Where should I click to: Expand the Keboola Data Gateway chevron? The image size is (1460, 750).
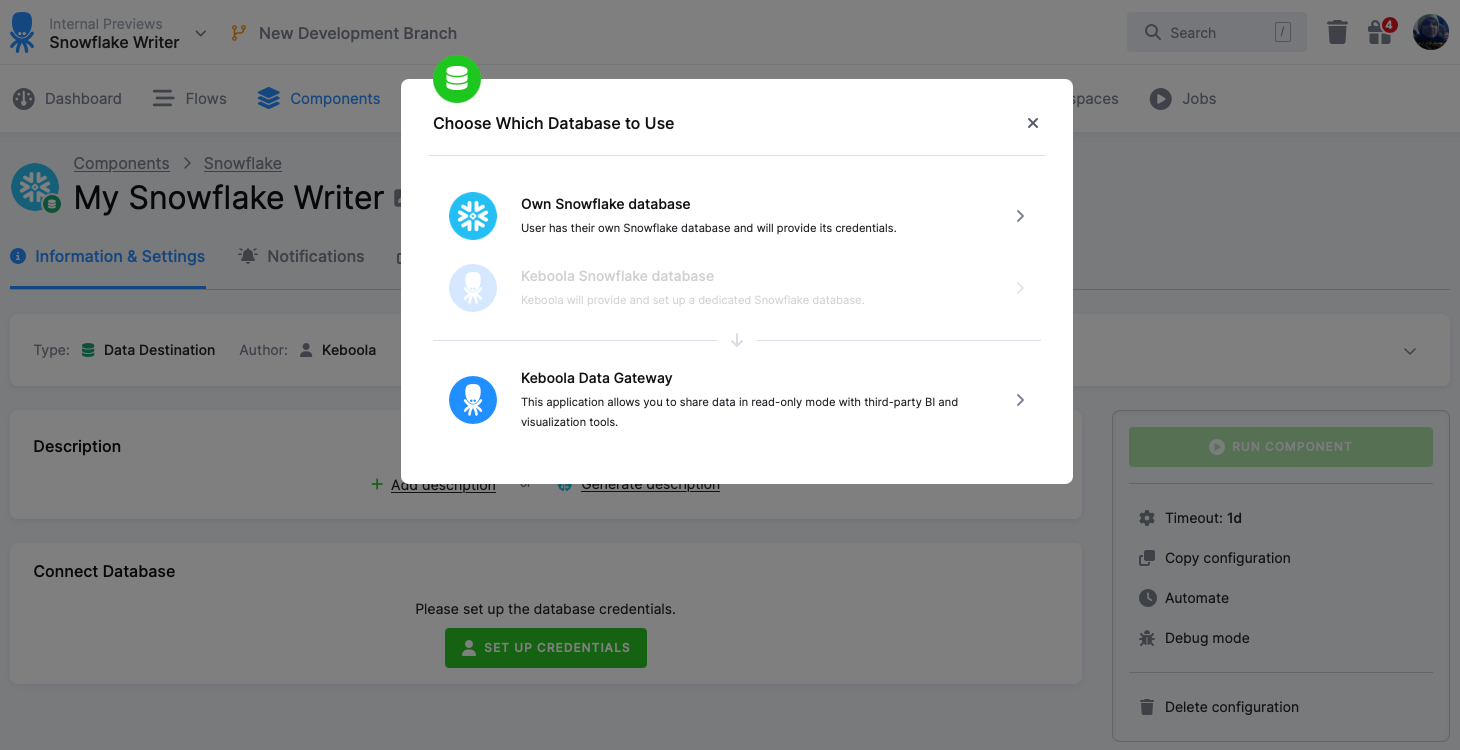[1020, 400]
